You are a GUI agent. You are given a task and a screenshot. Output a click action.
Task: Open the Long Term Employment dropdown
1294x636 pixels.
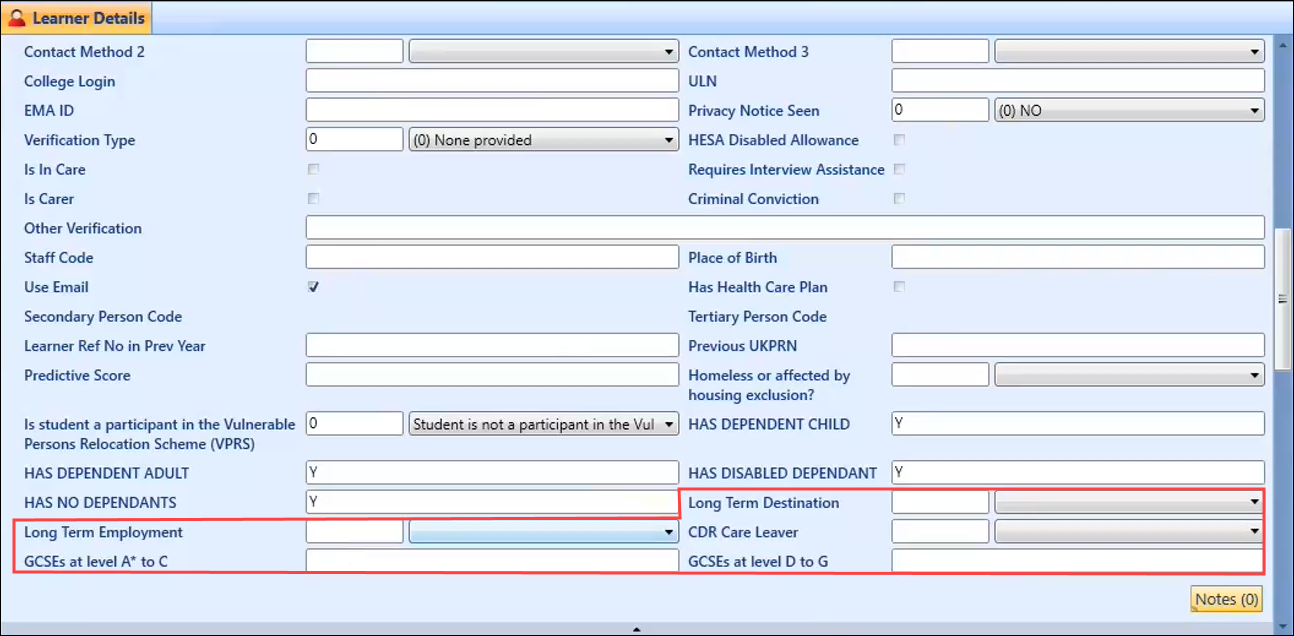point(544,532)
